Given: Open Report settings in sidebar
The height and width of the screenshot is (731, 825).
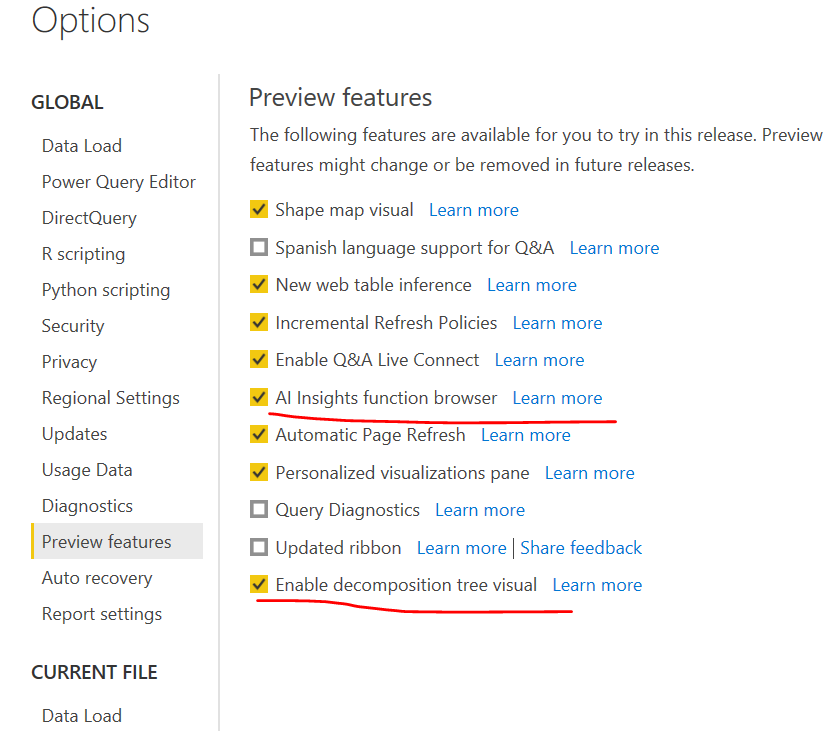Looking at the screenshot, I should coord(101,614).
